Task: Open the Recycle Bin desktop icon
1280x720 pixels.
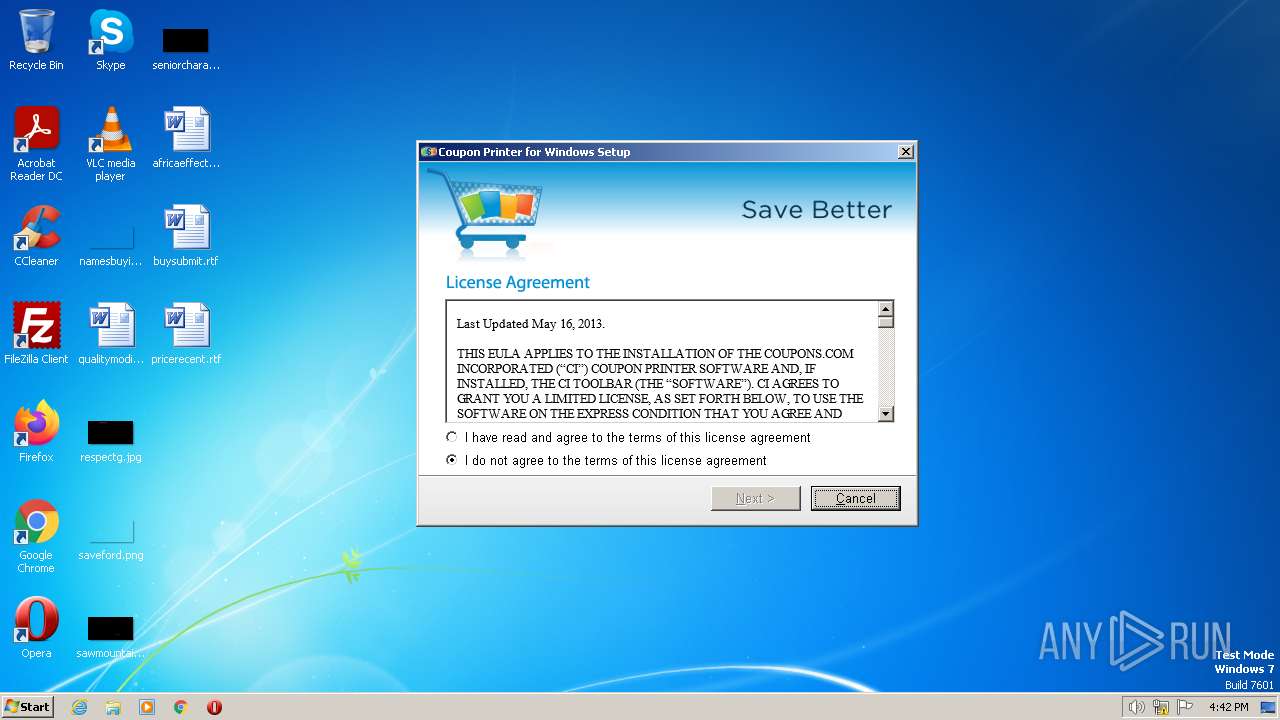Action: (x=36, y=41)
